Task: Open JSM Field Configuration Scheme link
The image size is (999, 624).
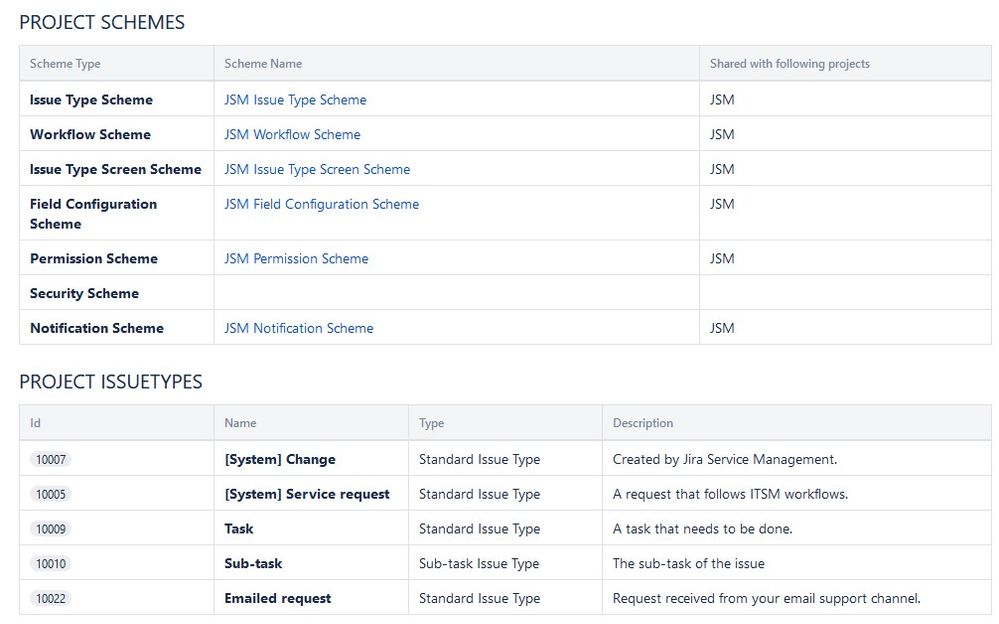Action: point(321,204)
